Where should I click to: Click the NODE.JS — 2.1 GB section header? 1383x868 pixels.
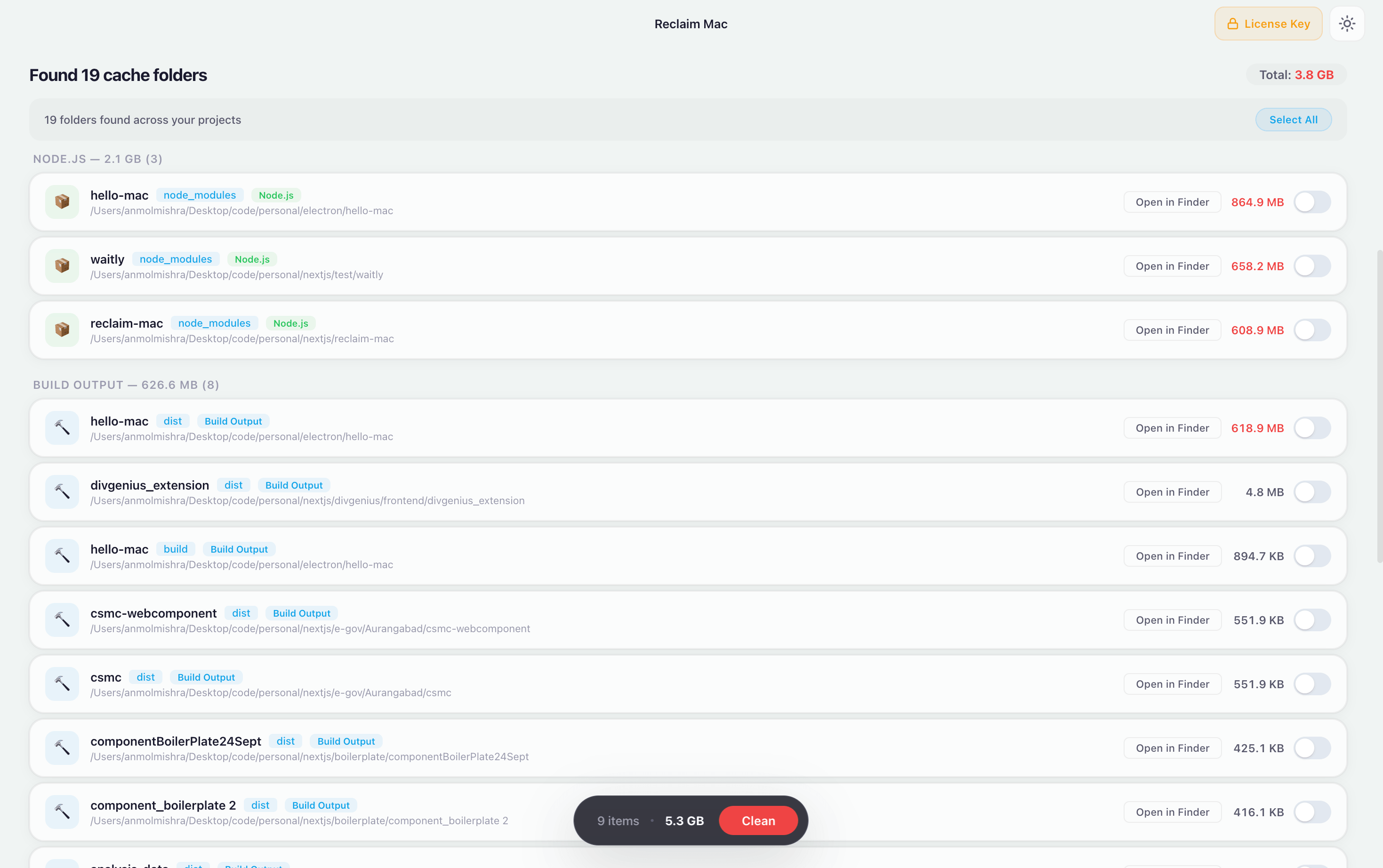point(97,159)
